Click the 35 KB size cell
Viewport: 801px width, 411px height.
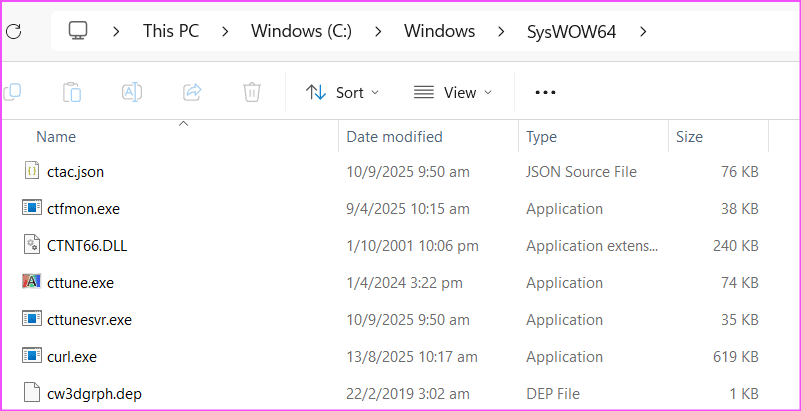(x=740, y=320)
